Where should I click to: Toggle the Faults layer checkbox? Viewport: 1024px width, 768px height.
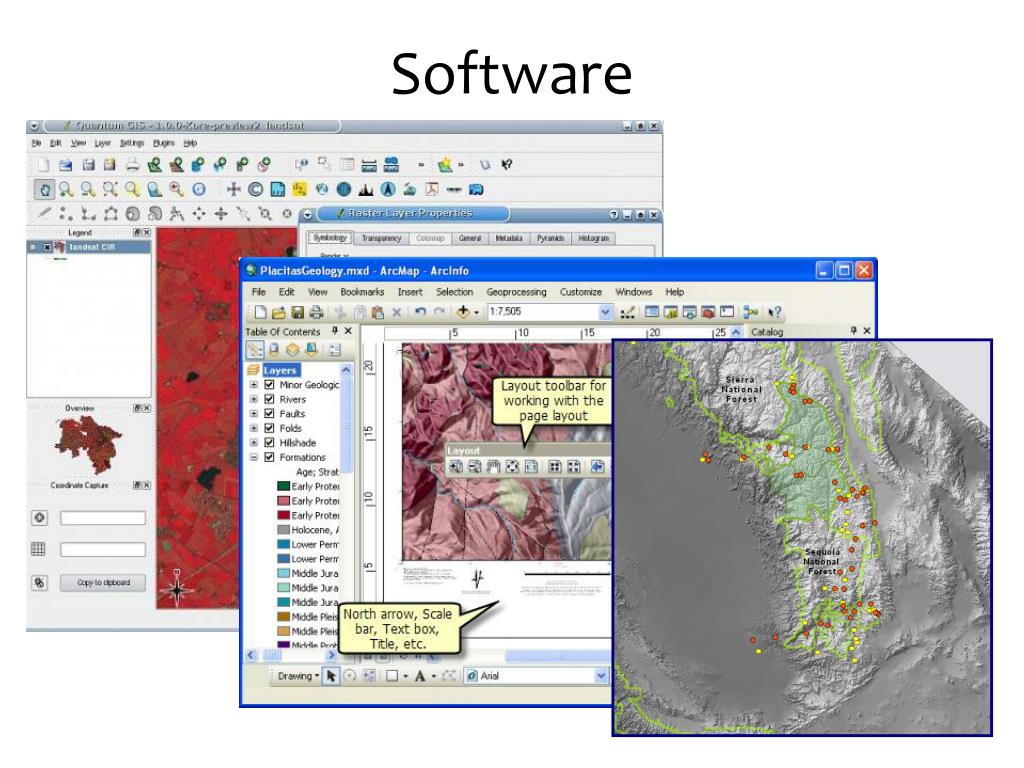tap(269, 413)
